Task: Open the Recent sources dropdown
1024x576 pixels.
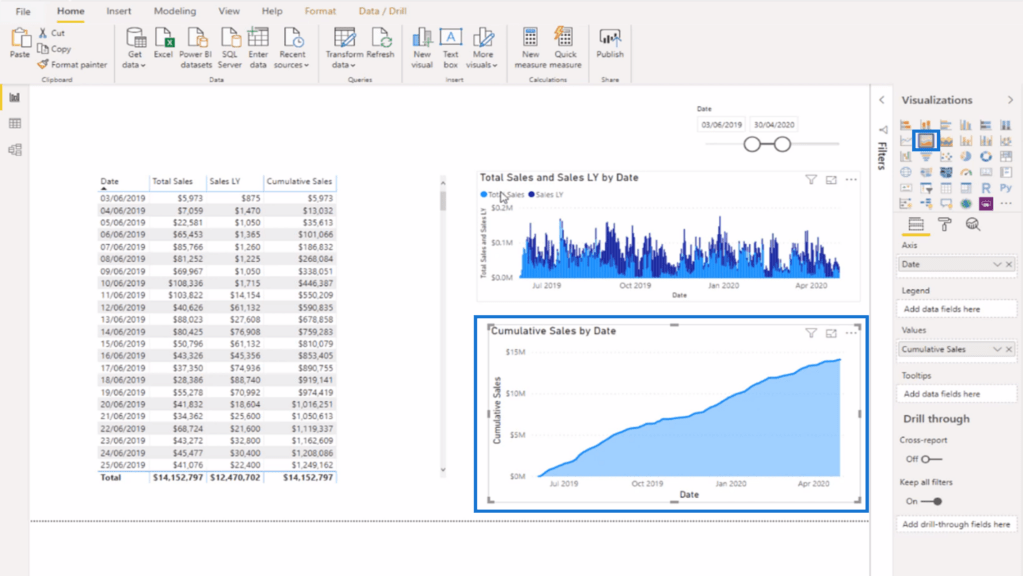Action: coord(291,48)
